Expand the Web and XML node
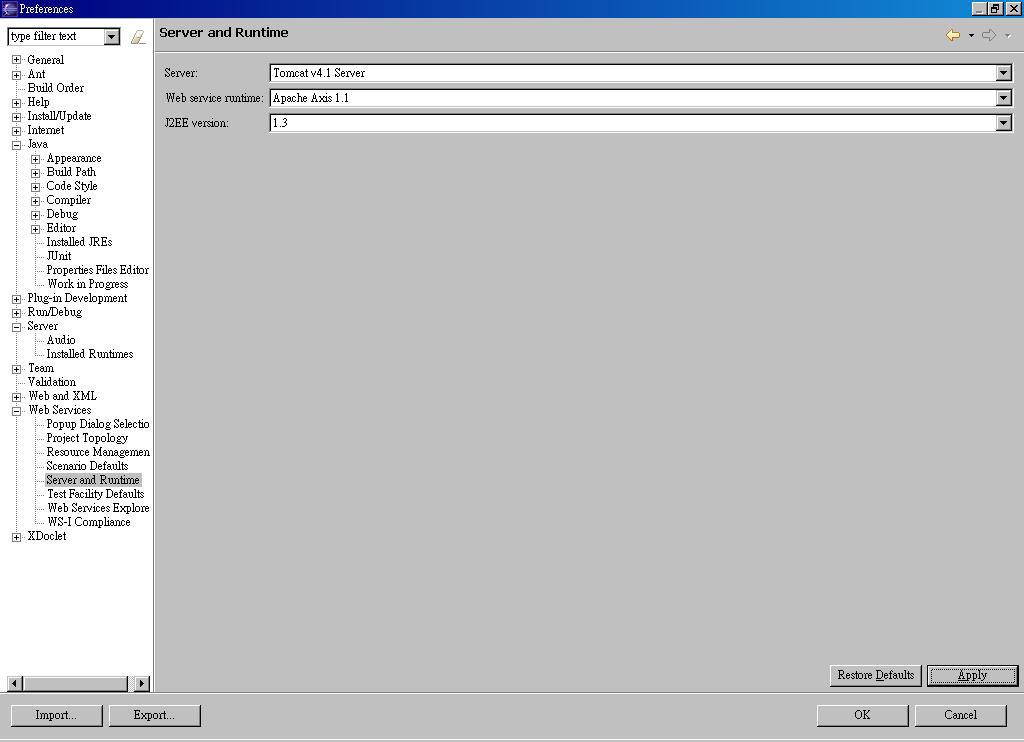The width and height of the screenshot is (1024, 742). point(16,397)
